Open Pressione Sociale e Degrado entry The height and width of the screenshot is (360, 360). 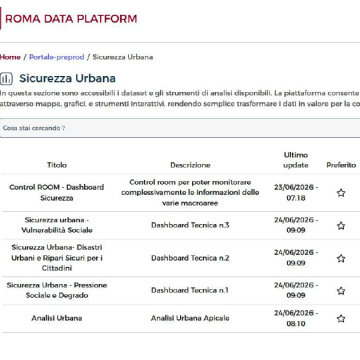click(x=57, y=290)
